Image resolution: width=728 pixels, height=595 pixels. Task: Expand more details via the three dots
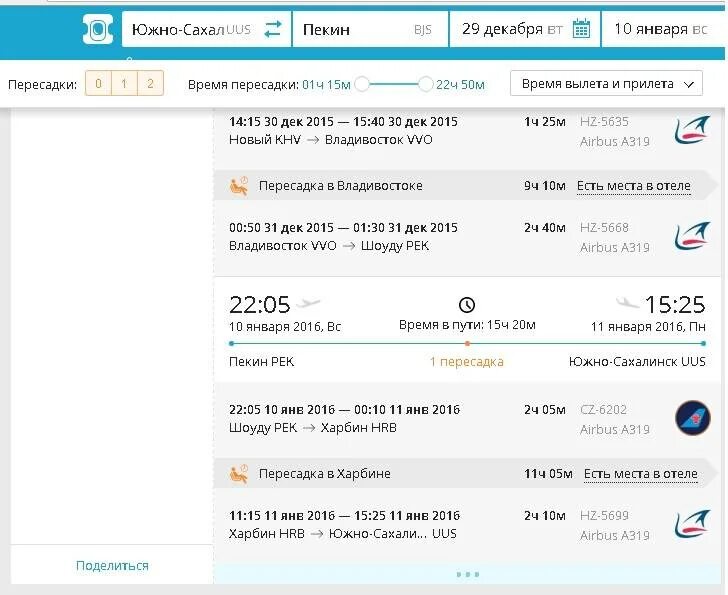468,574
